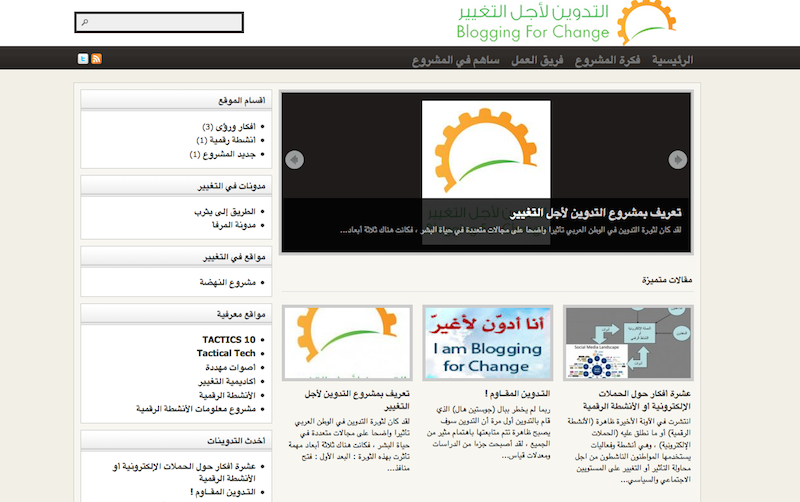Open the فكرة المشروع menu item

608,60
